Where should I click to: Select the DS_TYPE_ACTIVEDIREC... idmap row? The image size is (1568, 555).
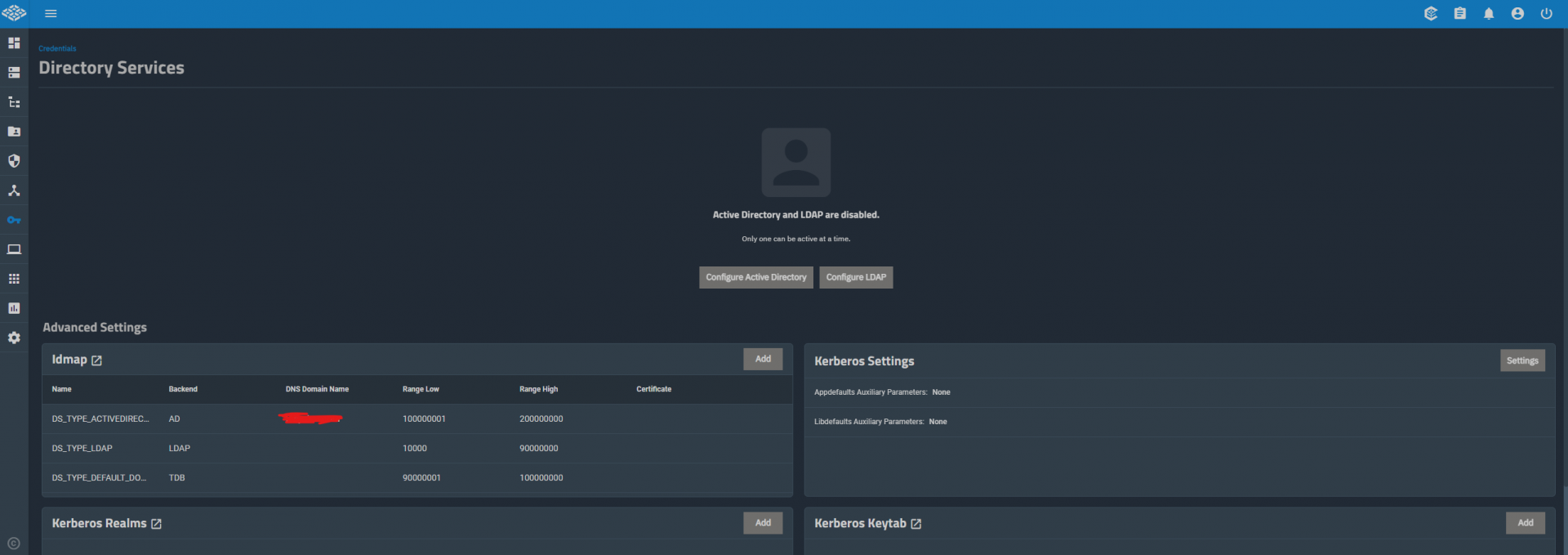click(x=417, y=418)
